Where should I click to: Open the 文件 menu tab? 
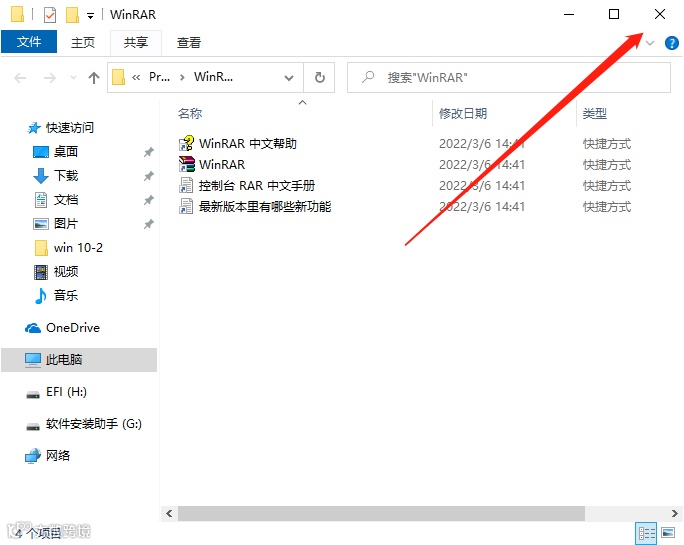(29, 42)
